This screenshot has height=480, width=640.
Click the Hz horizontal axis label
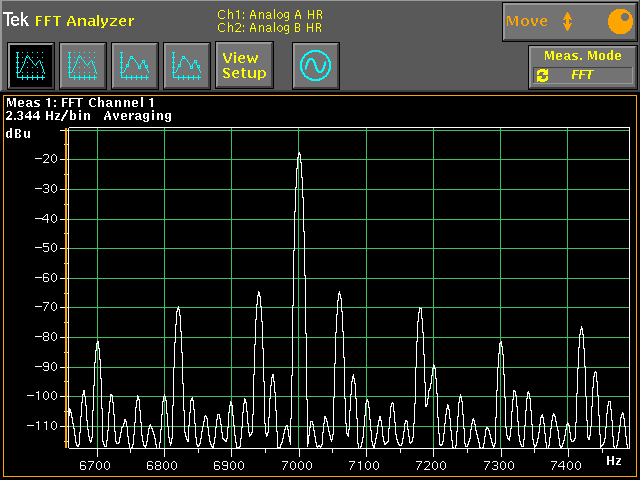(613, 460)
